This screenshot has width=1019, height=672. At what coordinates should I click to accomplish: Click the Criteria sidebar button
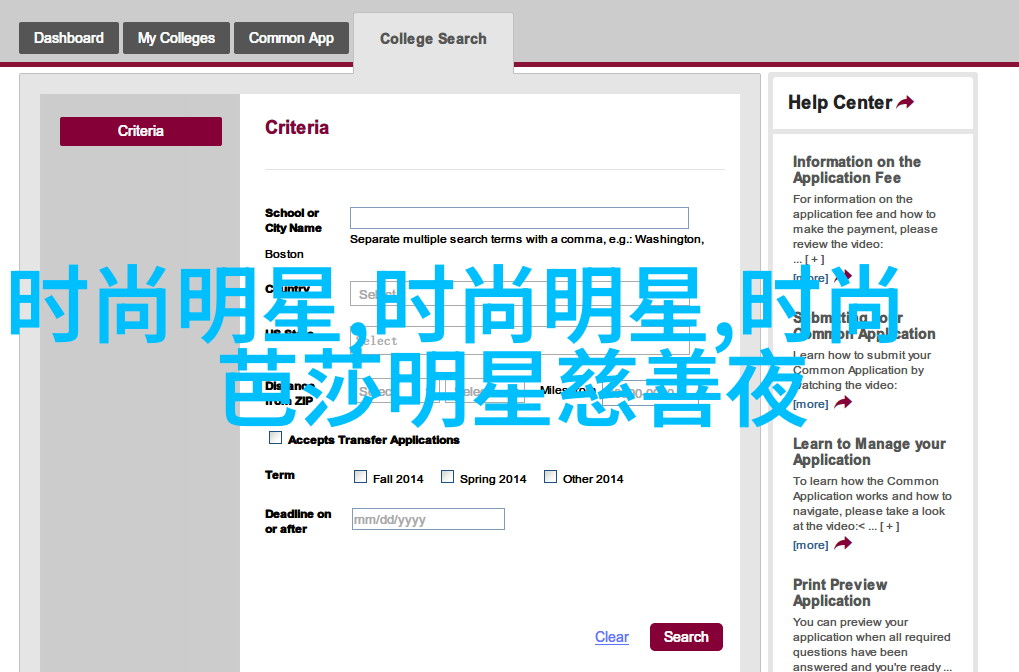[141, 131]
